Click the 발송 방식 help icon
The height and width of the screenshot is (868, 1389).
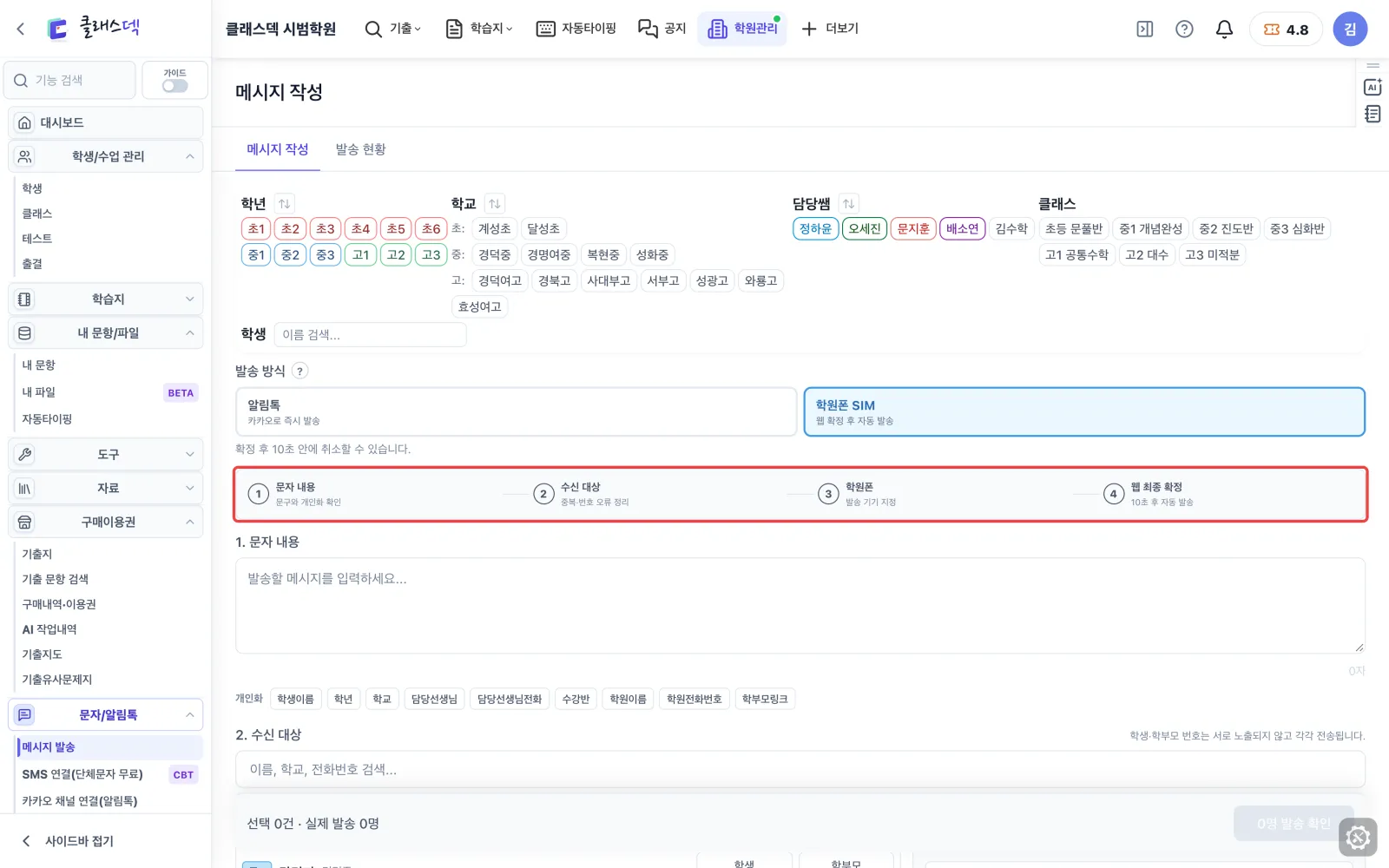[300, 372]
